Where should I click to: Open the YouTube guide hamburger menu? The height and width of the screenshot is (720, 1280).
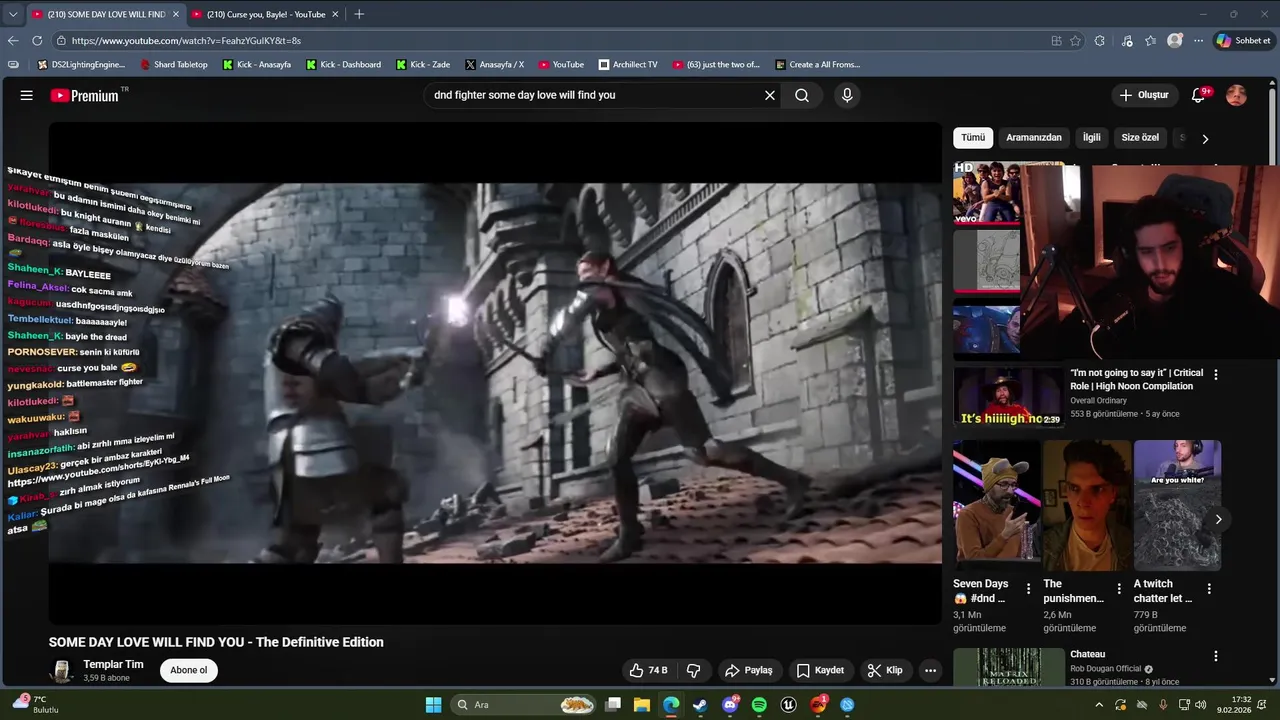27,95
